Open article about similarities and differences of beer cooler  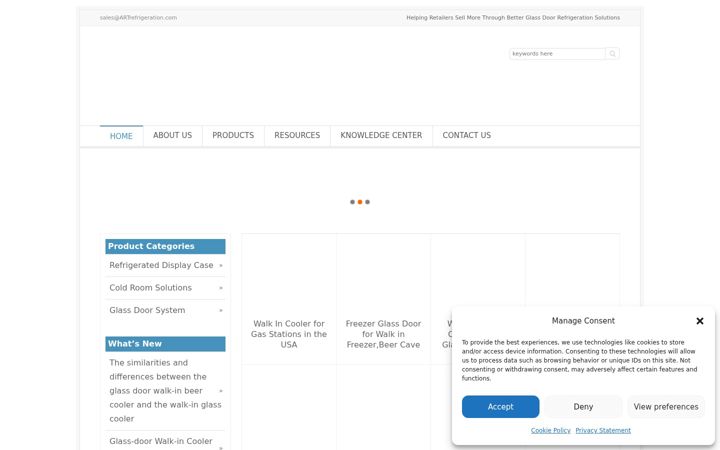(x=163, y=391)
